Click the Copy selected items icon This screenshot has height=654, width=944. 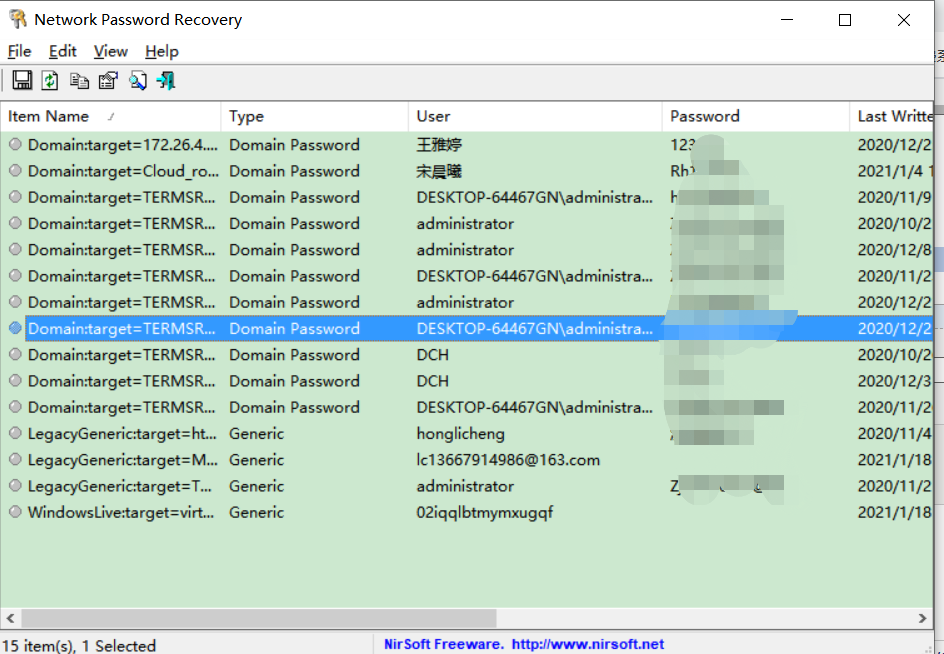pyautogui.click(x=79, y=80)
